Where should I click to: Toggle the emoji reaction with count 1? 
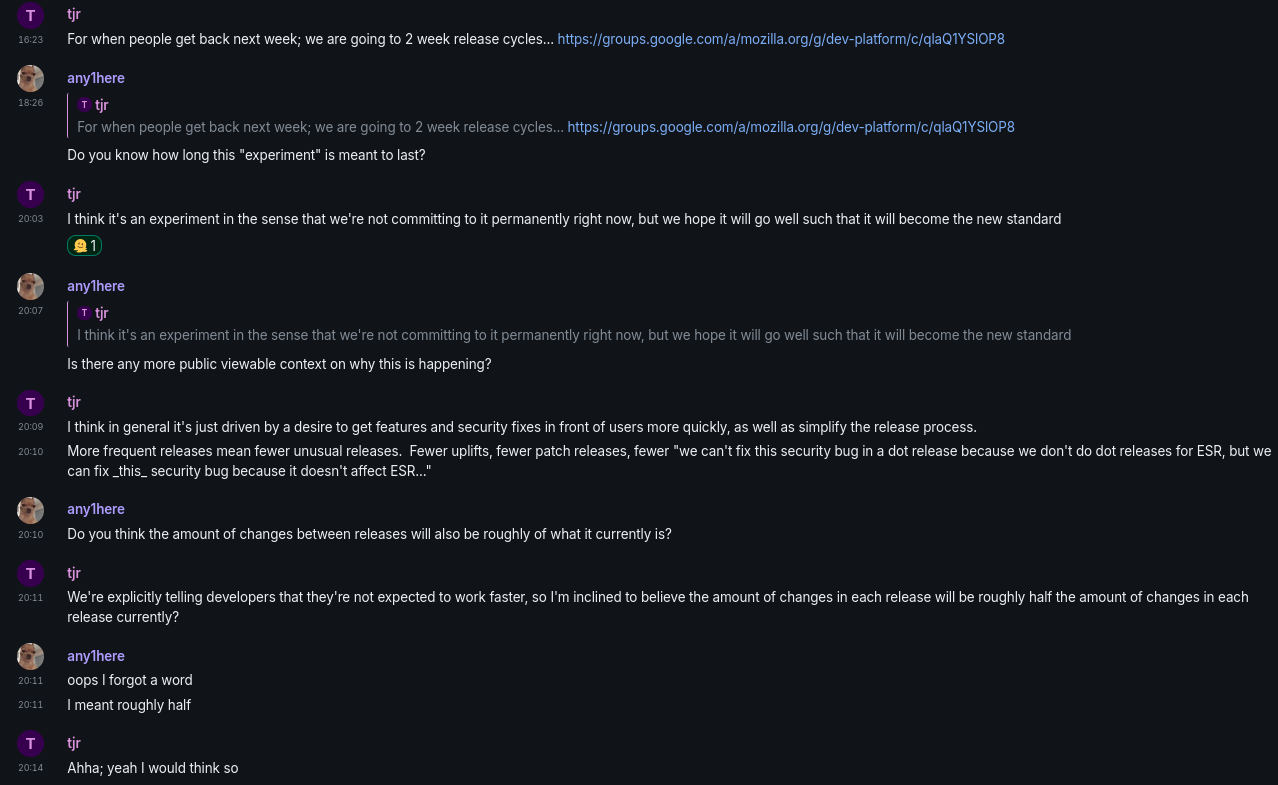pyautogui.click(x=85, y=245)
